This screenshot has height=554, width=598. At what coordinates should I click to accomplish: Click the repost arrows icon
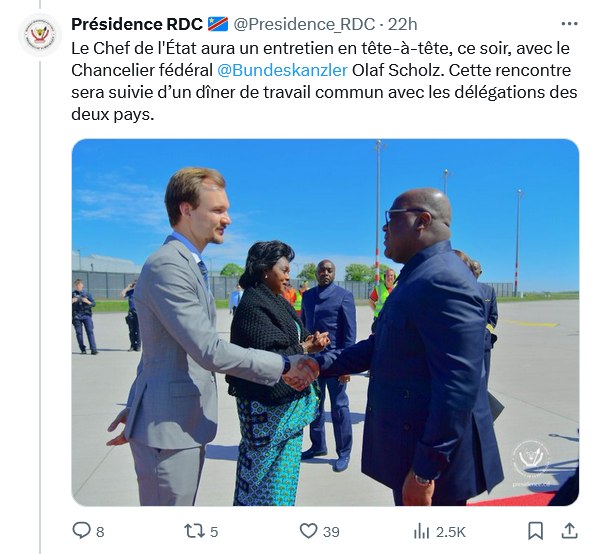point(195,531)
